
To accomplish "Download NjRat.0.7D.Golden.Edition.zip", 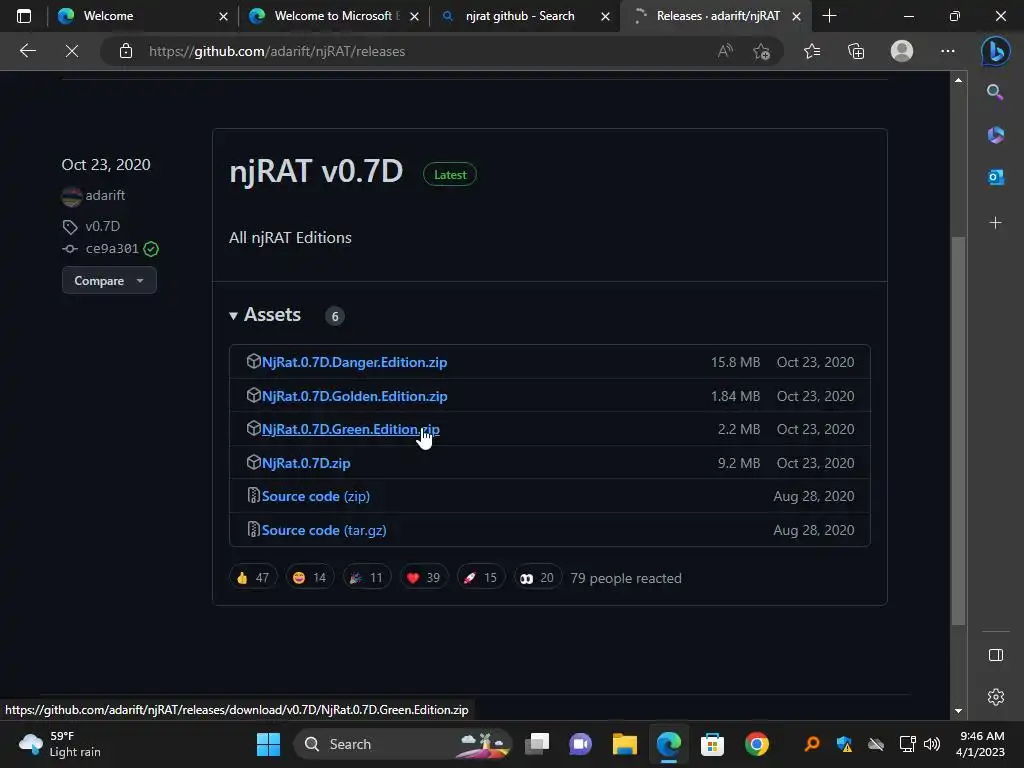I will [x=354, y=396].
